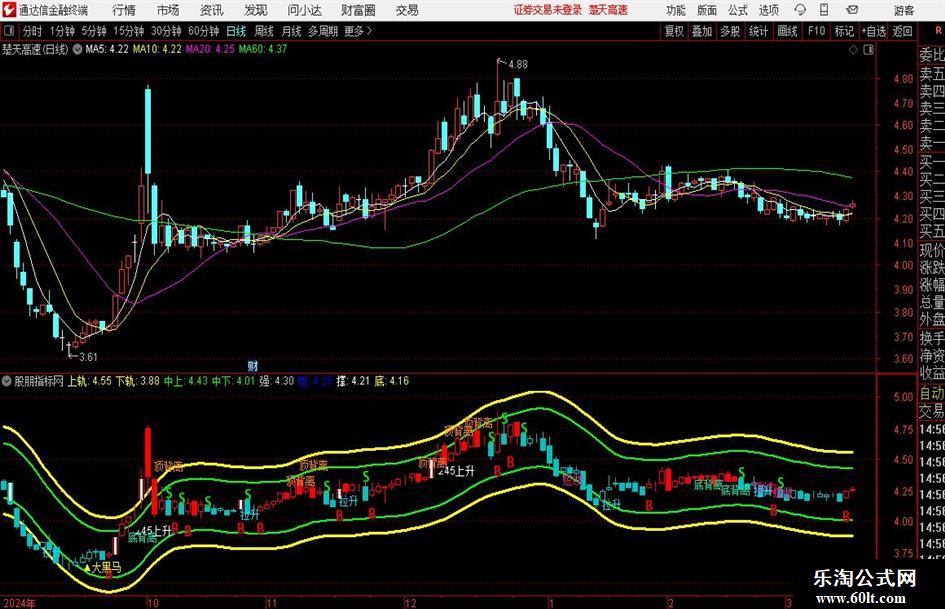Click the 游客 guest account label
The image size is (945, 609).
click(x=903, y=10)
